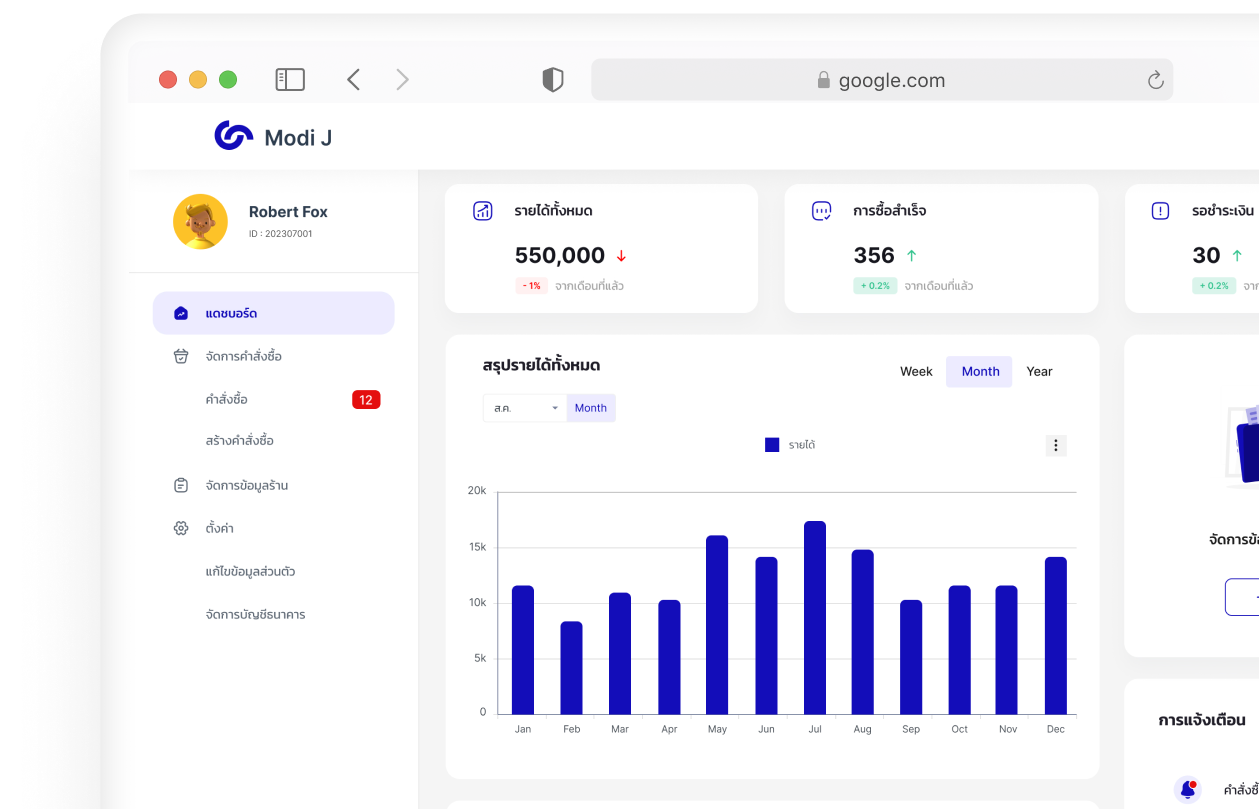Click the 550,000 revenue value
Image resolution: width=1259 pixels, height=809 pixels.
point(560,256)
